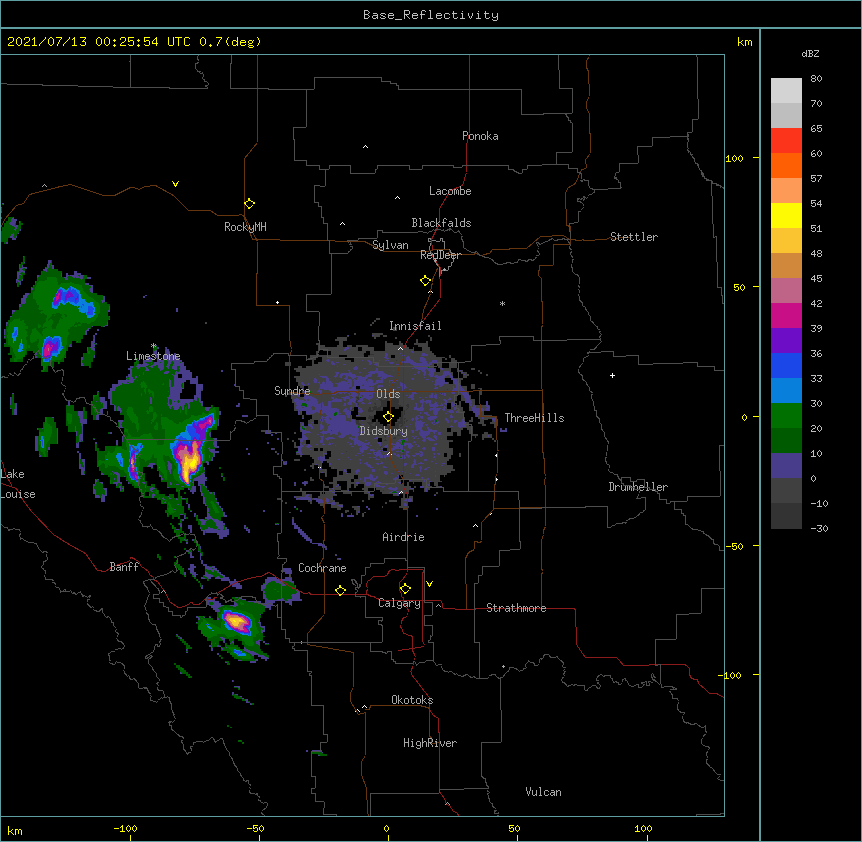
Task: Click the Vulcan label
Action: (x=543, y=792)
